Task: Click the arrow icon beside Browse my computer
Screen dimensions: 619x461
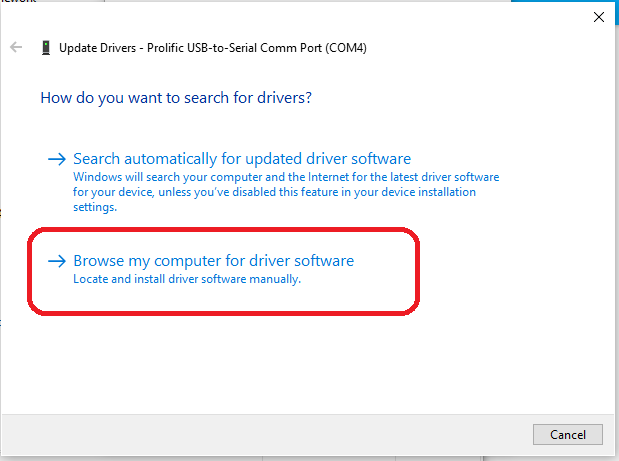Action: pos(57,261)
